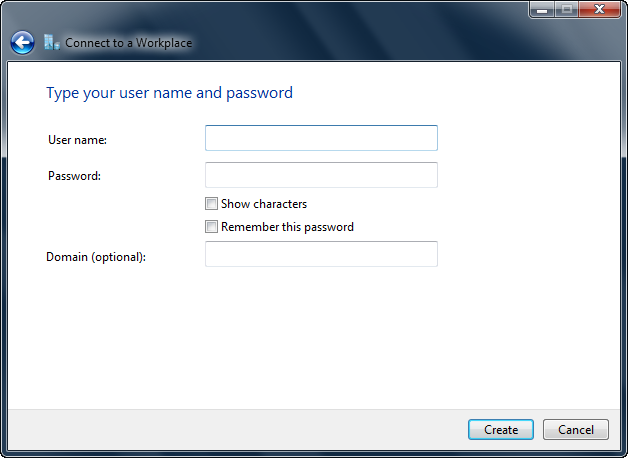Screen dimensions: 628x458
Task: Maximize the wizard window
Action: 566,10
